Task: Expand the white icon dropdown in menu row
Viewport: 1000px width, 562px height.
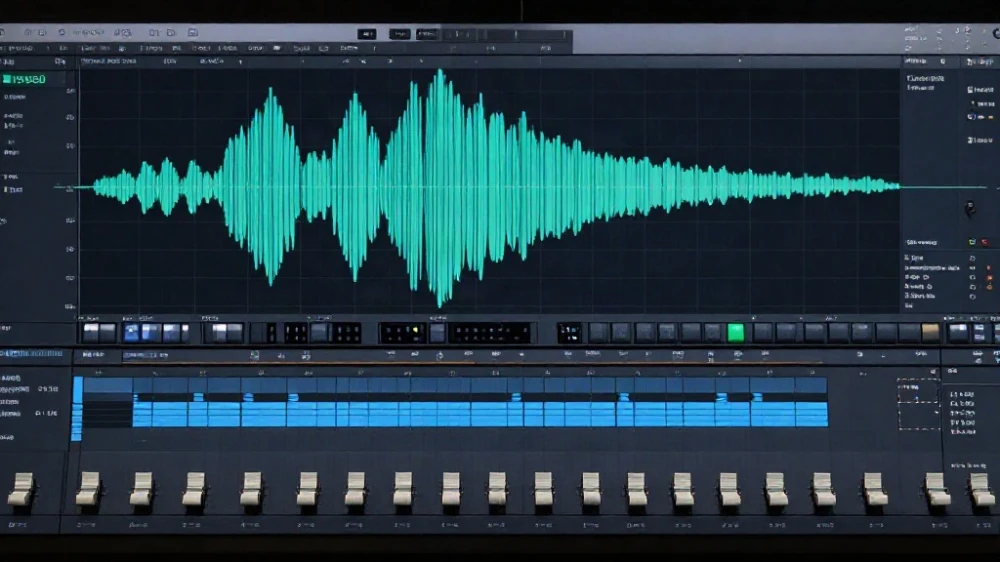Action: pyautogui.click(x=277, y=48)
